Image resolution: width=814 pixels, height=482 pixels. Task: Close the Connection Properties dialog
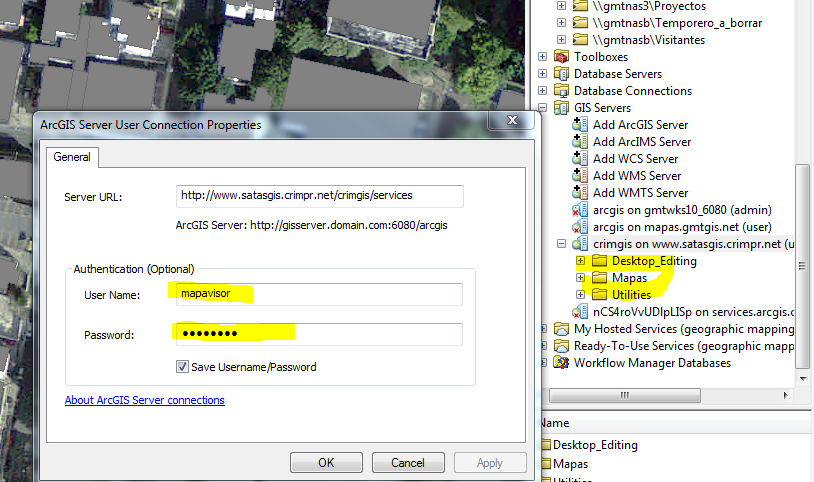512,120
